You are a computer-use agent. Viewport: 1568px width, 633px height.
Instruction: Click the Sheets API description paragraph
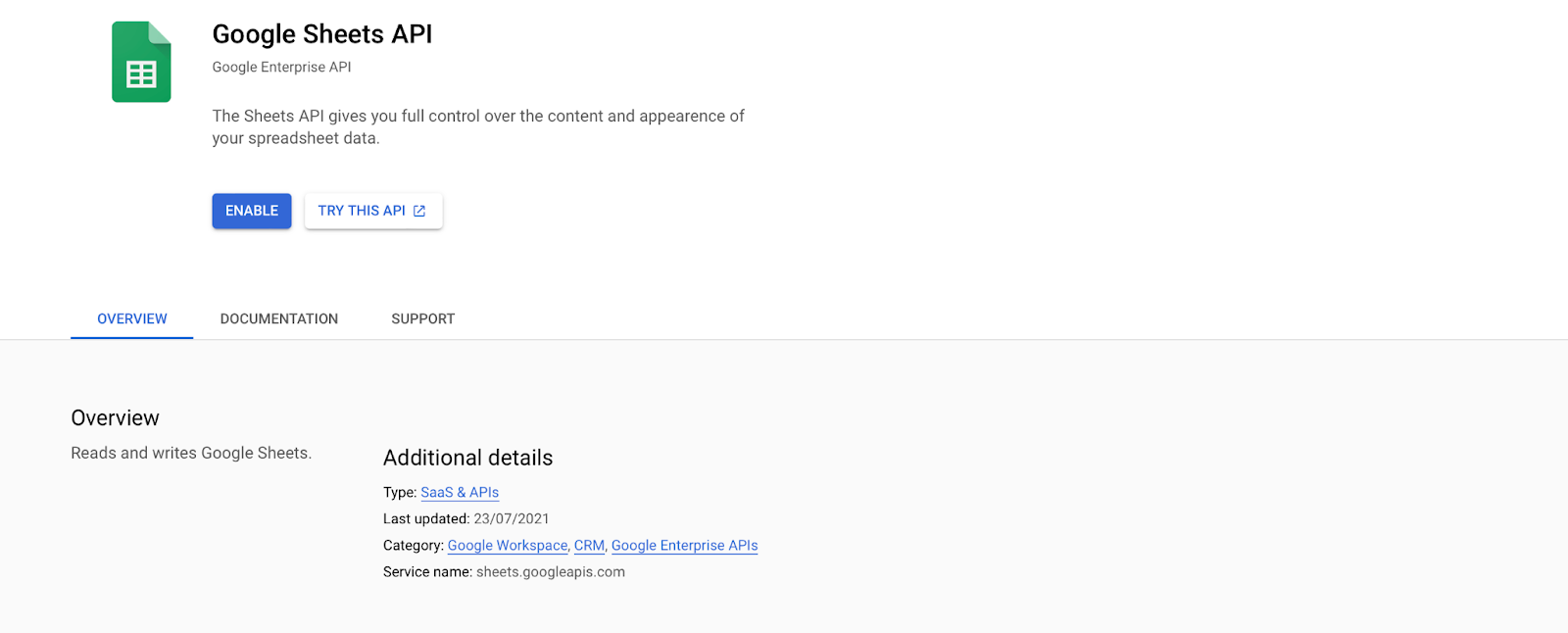478,127
